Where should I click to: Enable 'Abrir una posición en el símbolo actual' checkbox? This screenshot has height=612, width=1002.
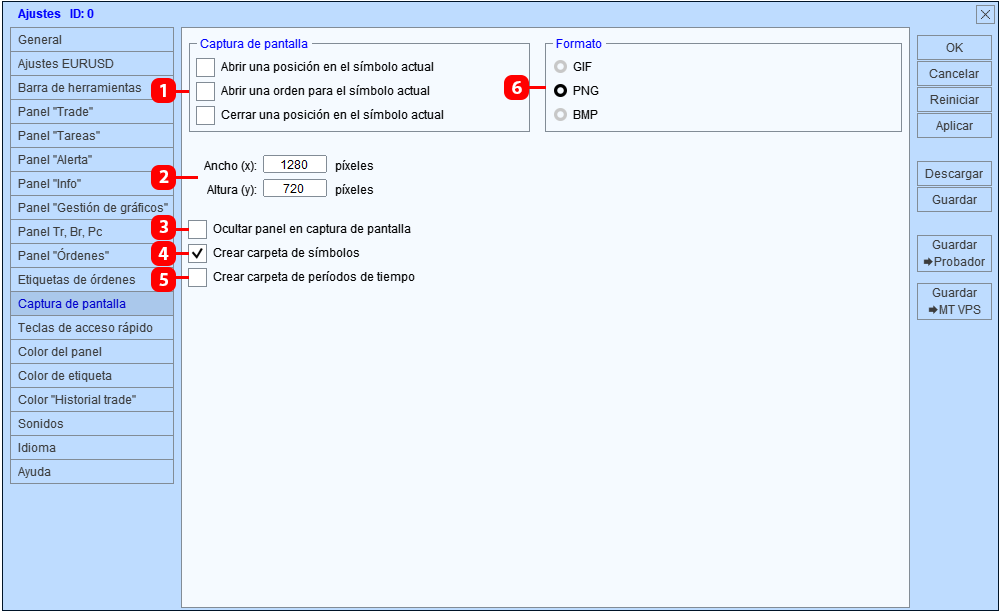point(205,67)
